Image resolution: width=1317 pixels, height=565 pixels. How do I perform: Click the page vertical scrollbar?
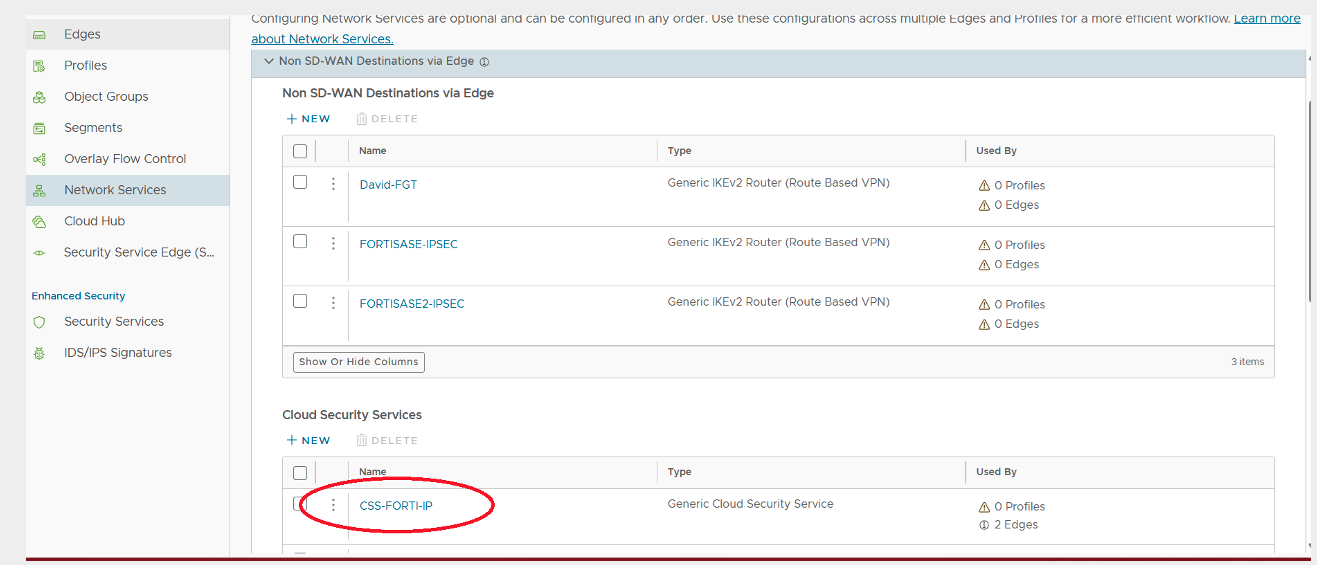tap(1311, 200)
